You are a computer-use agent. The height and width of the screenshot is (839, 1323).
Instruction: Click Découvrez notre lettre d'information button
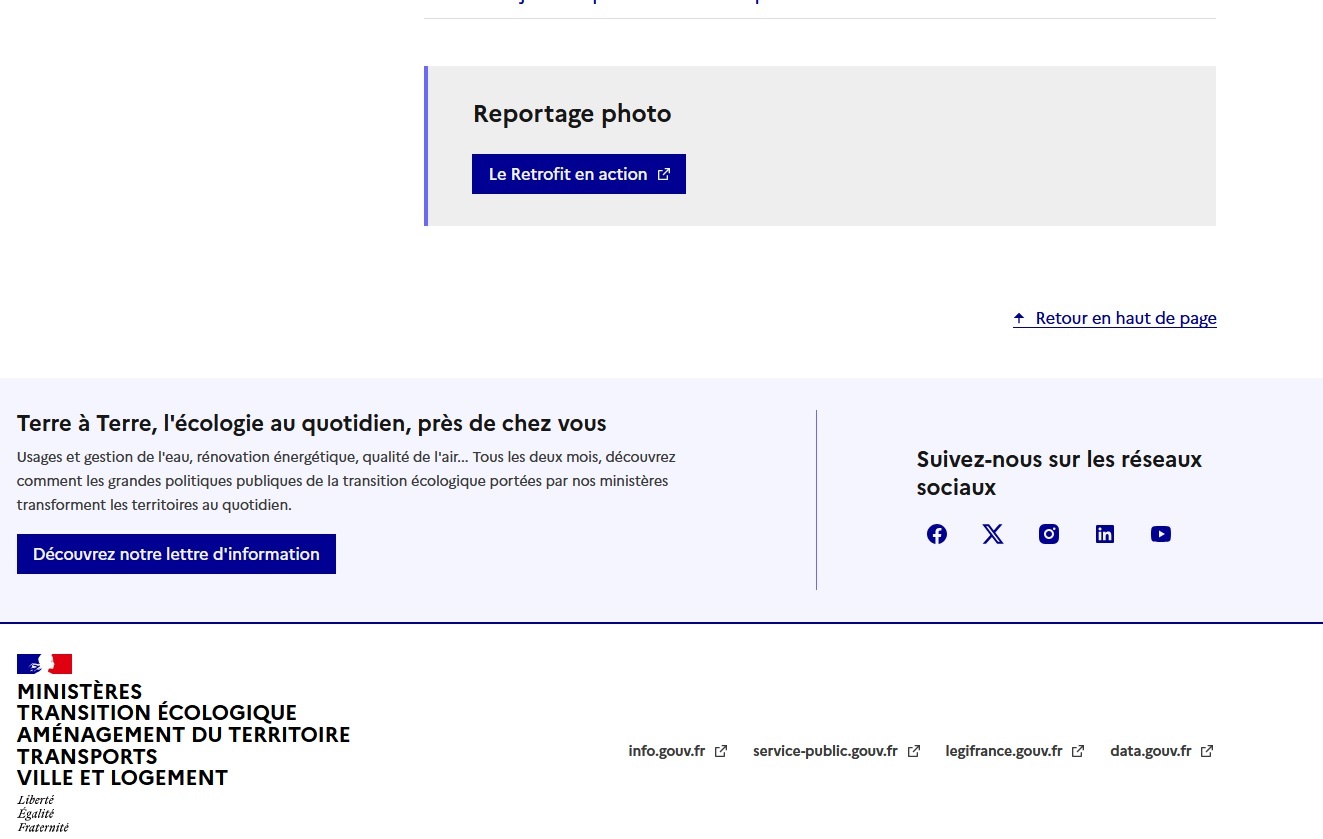point(176,554)
